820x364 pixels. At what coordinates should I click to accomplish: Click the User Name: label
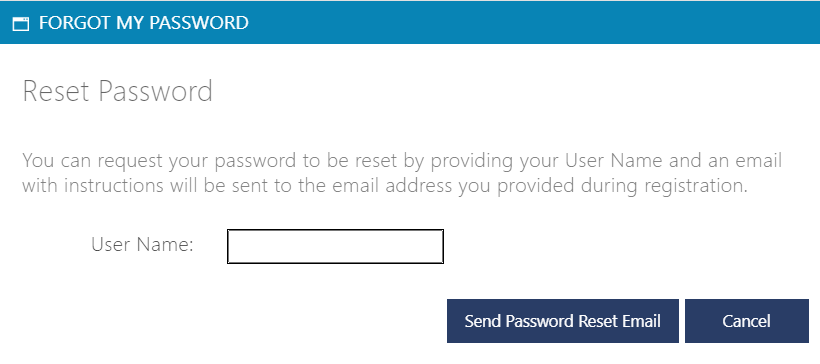[x=142, y=244]
